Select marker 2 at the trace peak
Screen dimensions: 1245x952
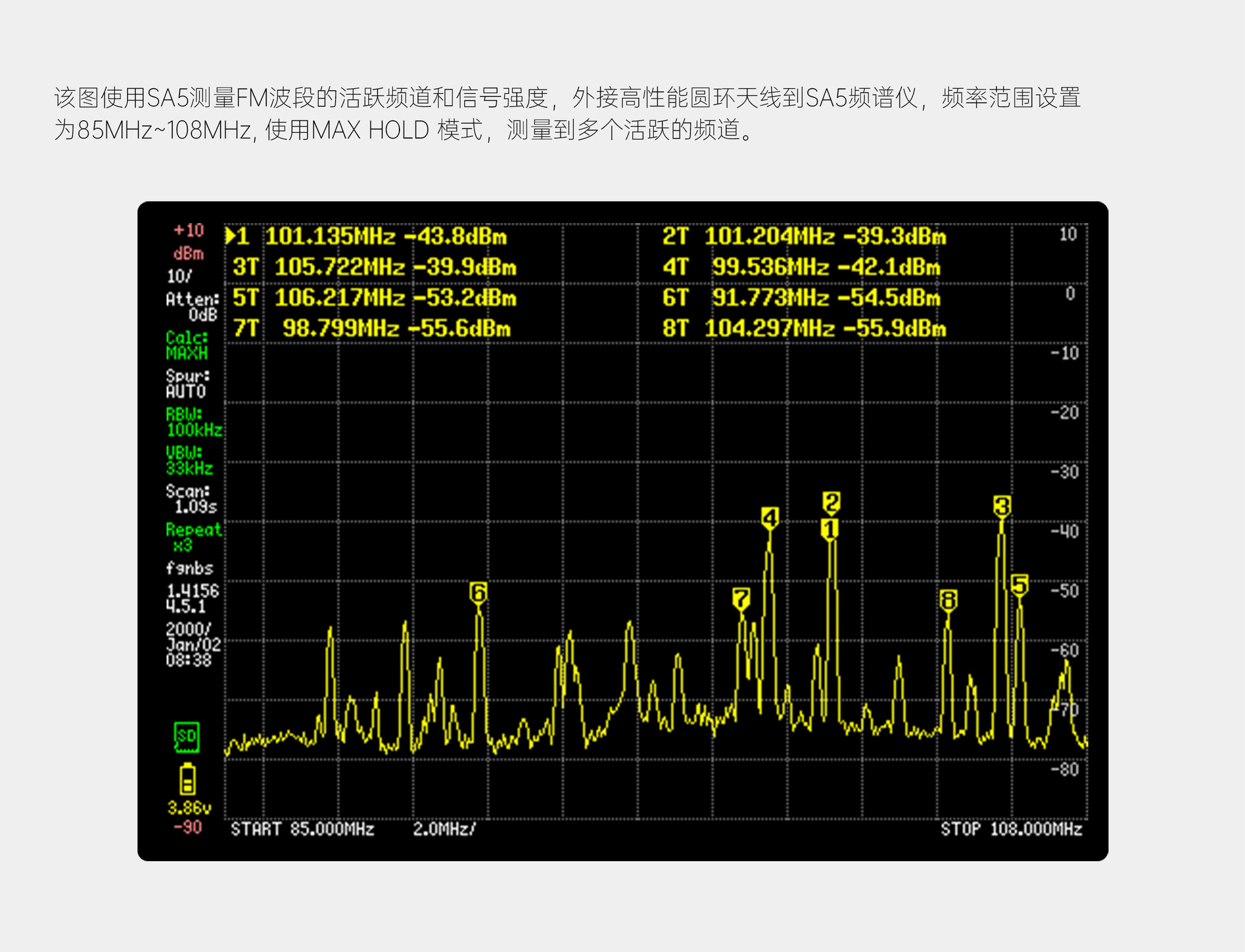[831, 502]
